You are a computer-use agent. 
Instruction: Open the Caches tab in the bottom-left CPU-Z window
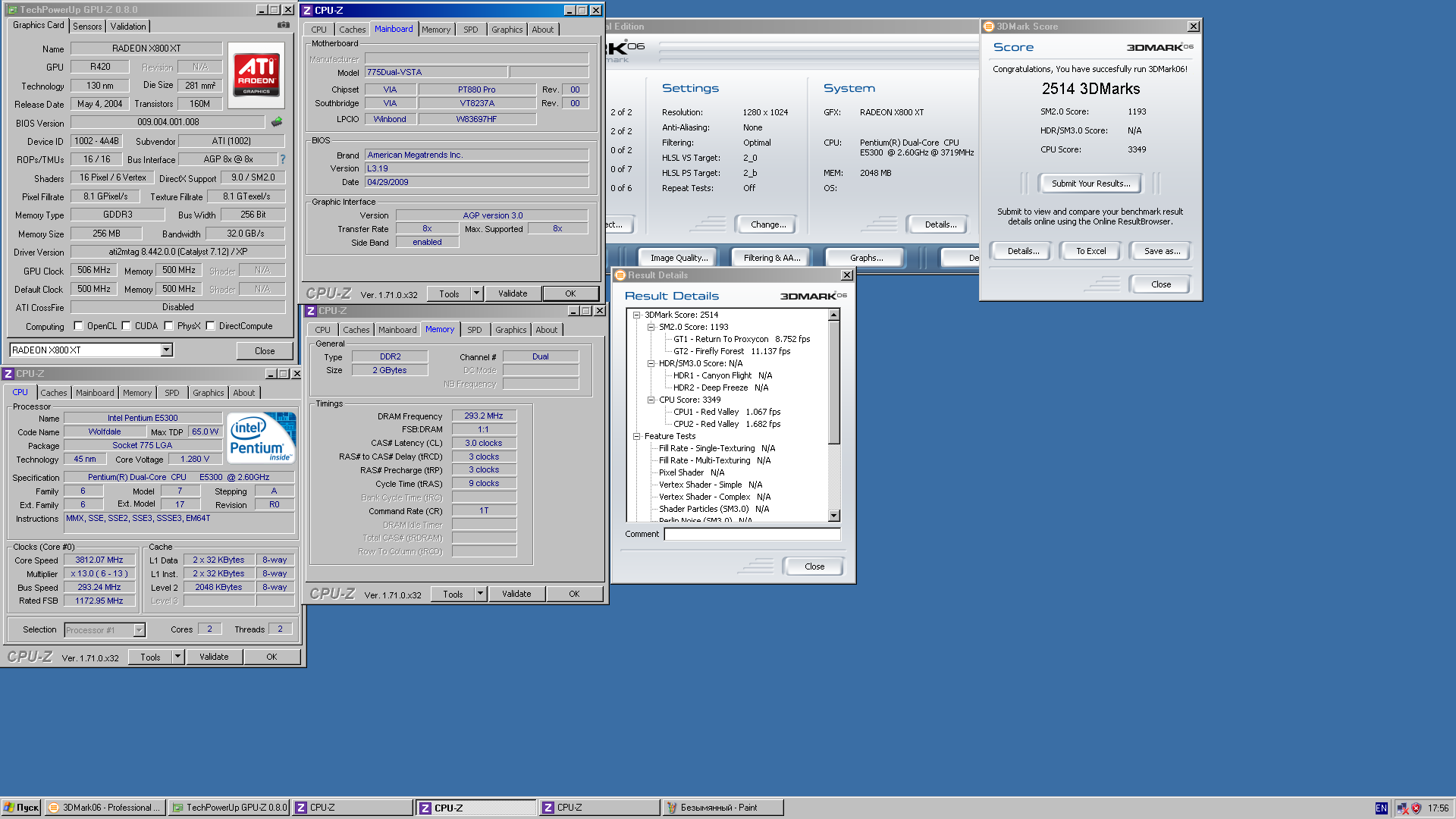pyautogui.click(x=54, y=393)
